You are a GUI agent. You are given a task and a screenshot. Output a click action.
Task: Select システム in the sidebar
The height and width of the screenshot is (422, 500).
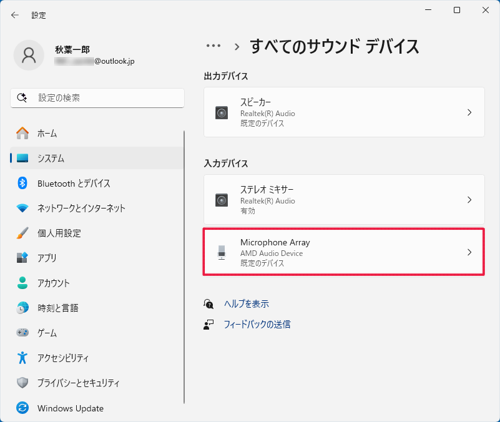tap(96, 158)
